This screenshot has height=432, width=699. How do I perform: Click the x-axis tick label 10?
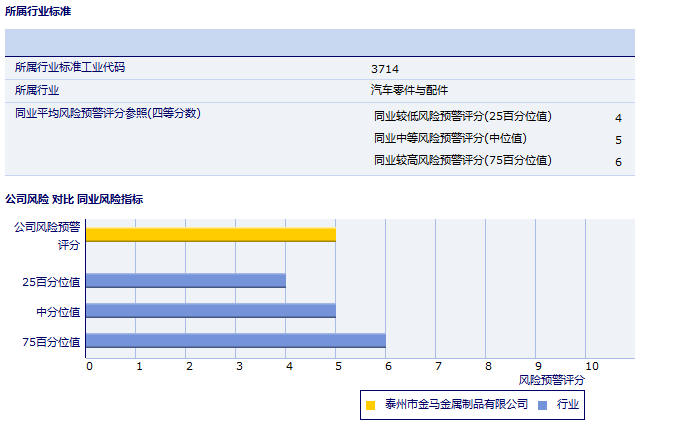[x=592, y=366]
